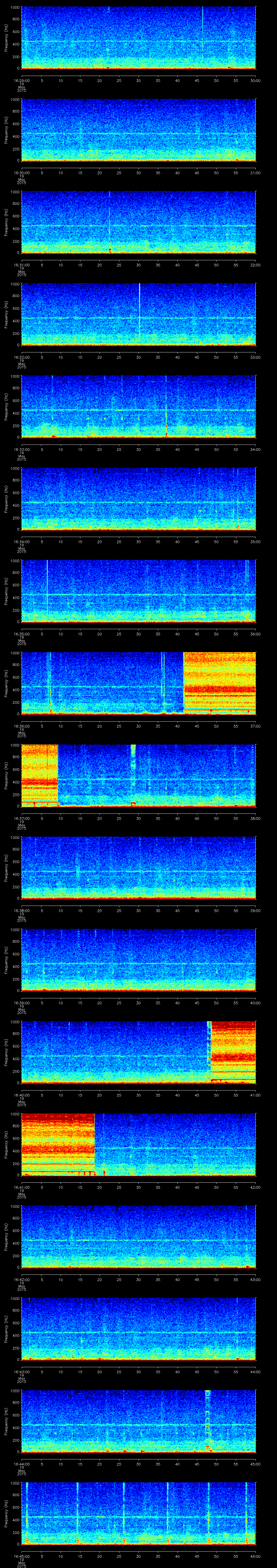Select the '16:40:00' start time label
Screen dimensions: 277x1568
(x=21, y=1095)
